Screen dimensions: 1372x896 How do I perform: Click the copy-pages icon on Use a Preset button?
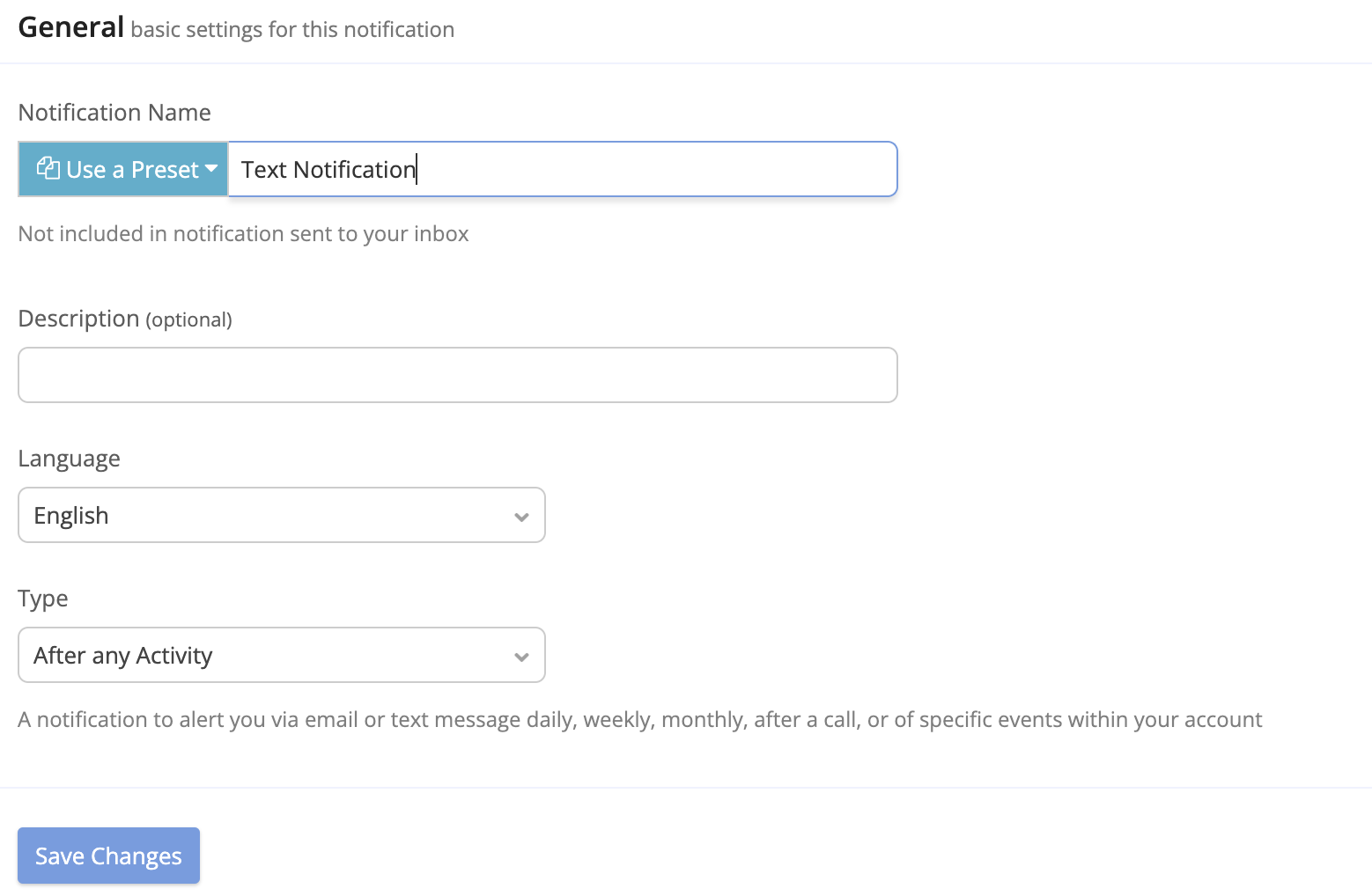pyautogui.click(x=48, y=168)
